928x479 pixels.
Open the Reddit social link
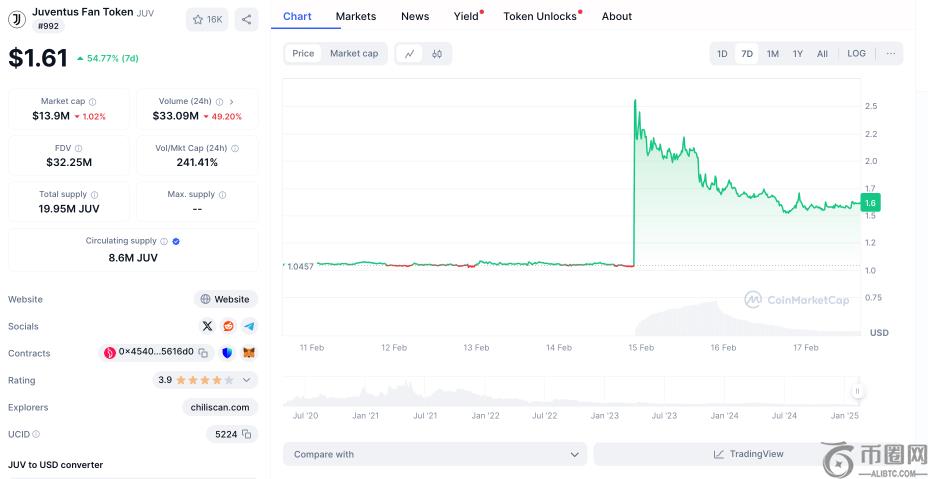(x=228, y=326)
